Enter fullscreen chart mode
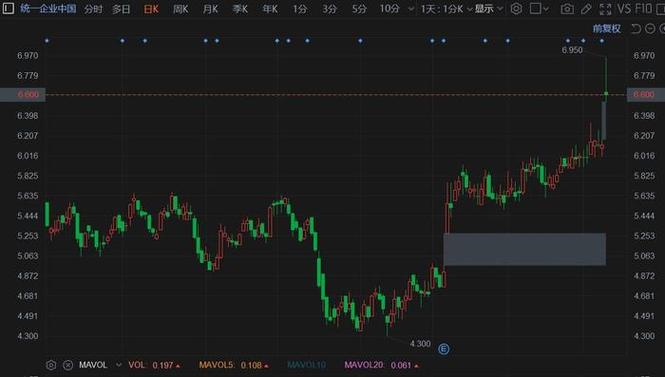Screen dimensions: 665x377 pyautogui.click(x=606, y=8)
